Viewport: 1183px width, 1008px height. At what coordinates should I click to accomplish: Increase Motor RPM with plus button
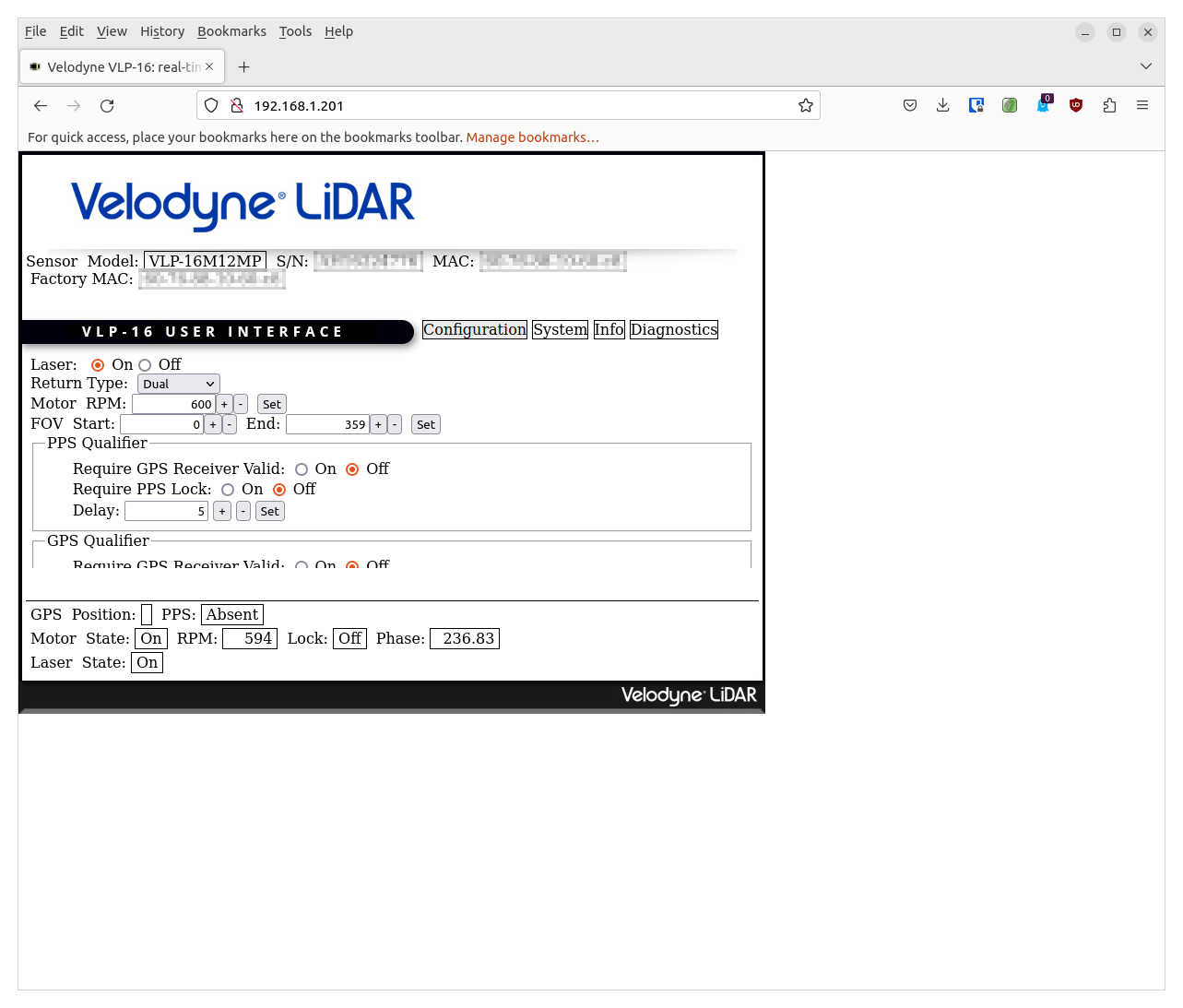pos(224,404)
